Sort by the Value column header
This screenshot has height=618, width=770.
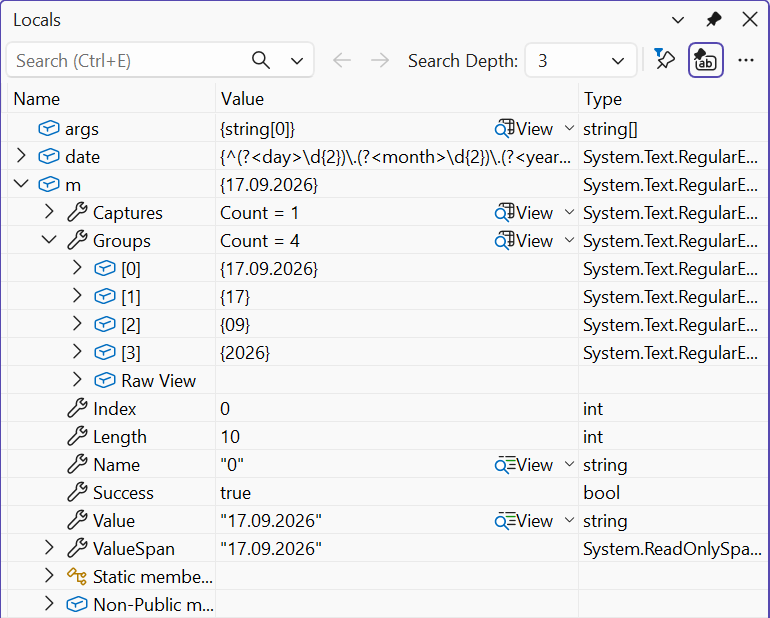397,99
